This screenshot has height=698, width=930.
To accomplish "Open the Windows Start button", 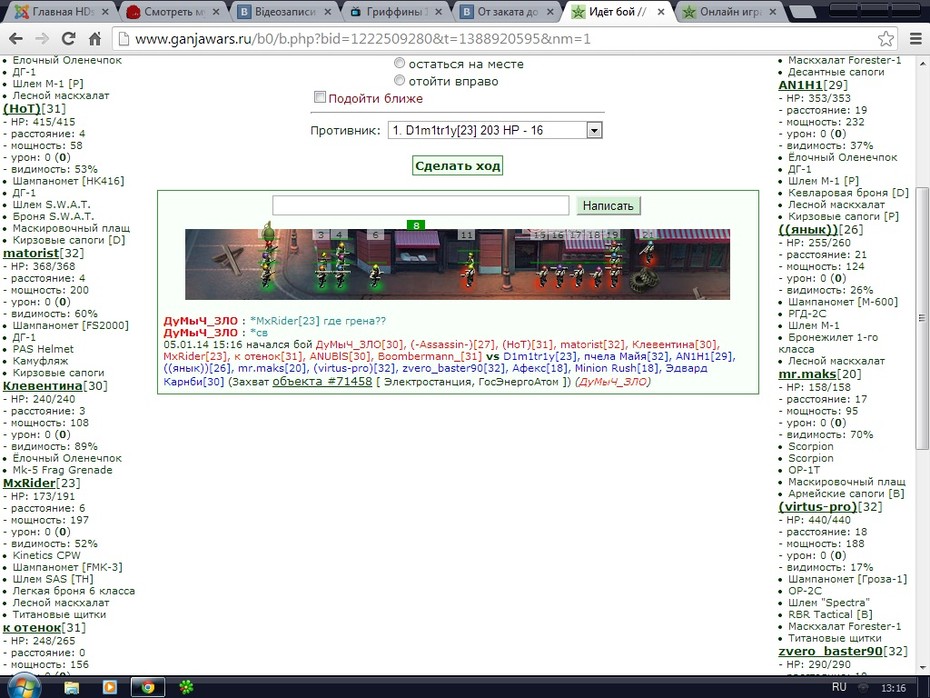I will 24,687.
